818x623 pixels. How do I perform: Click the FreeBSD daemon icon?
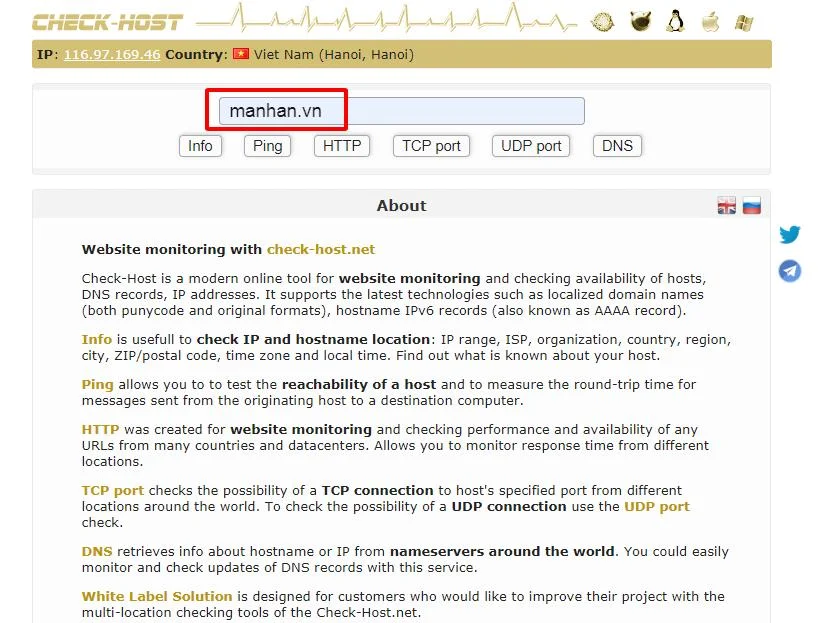pos(640,22)
